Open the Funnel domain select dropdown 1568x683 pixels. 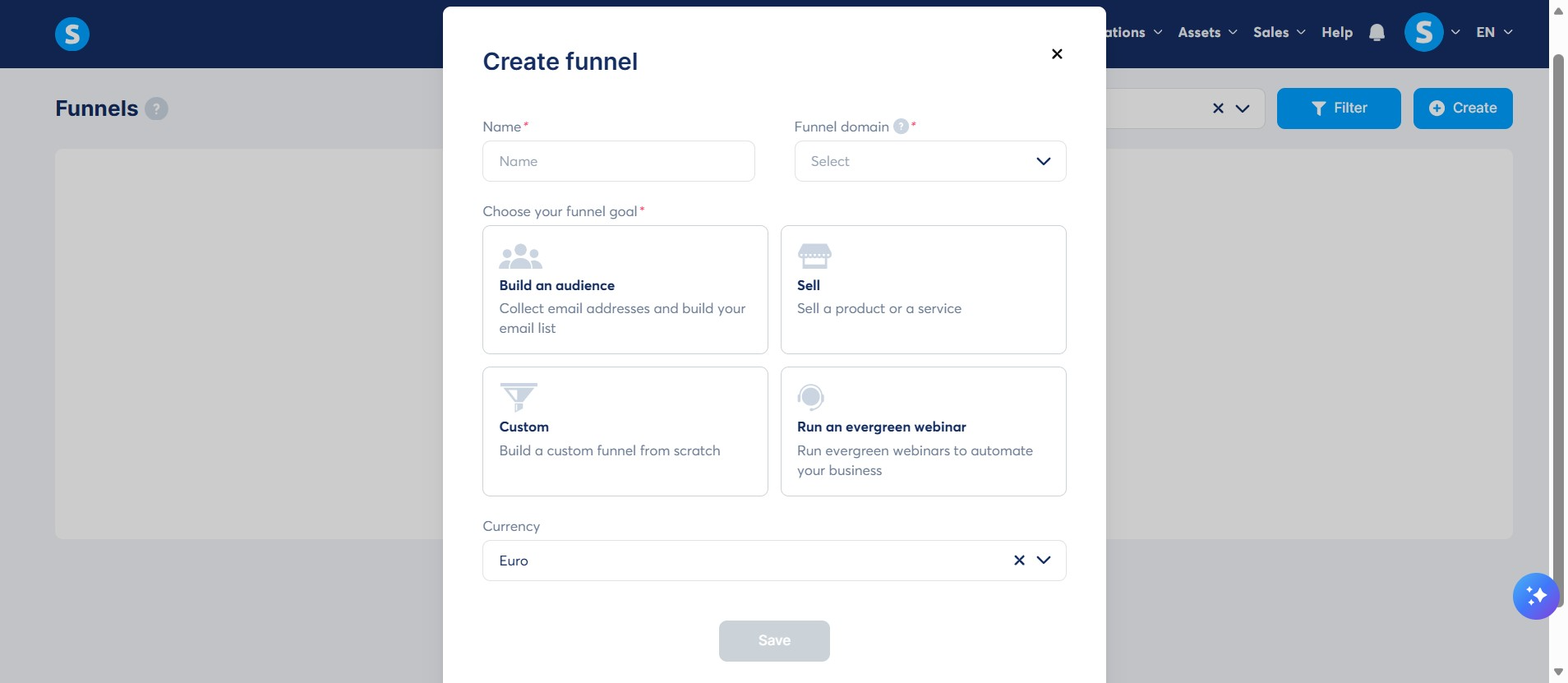click(x=929, y=161)
